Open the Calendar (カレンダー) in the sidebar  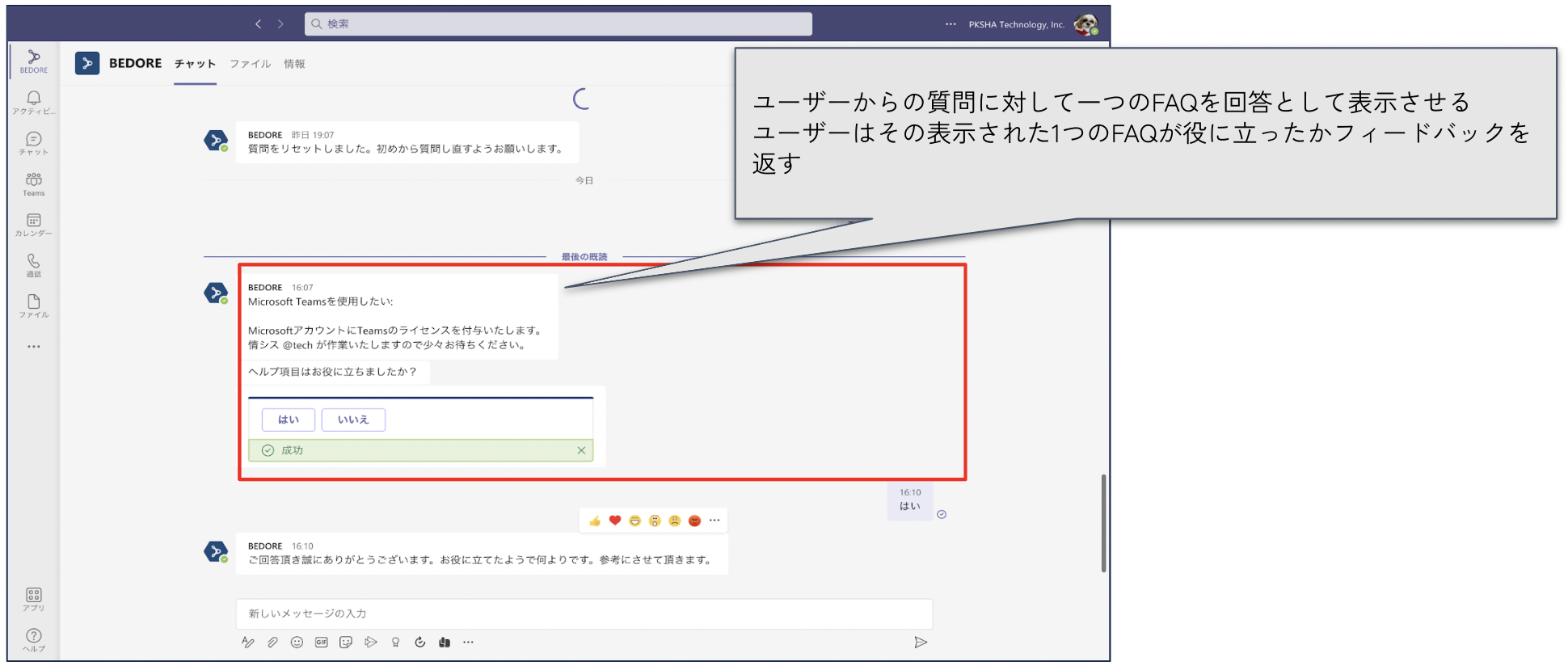click(33, 225)
